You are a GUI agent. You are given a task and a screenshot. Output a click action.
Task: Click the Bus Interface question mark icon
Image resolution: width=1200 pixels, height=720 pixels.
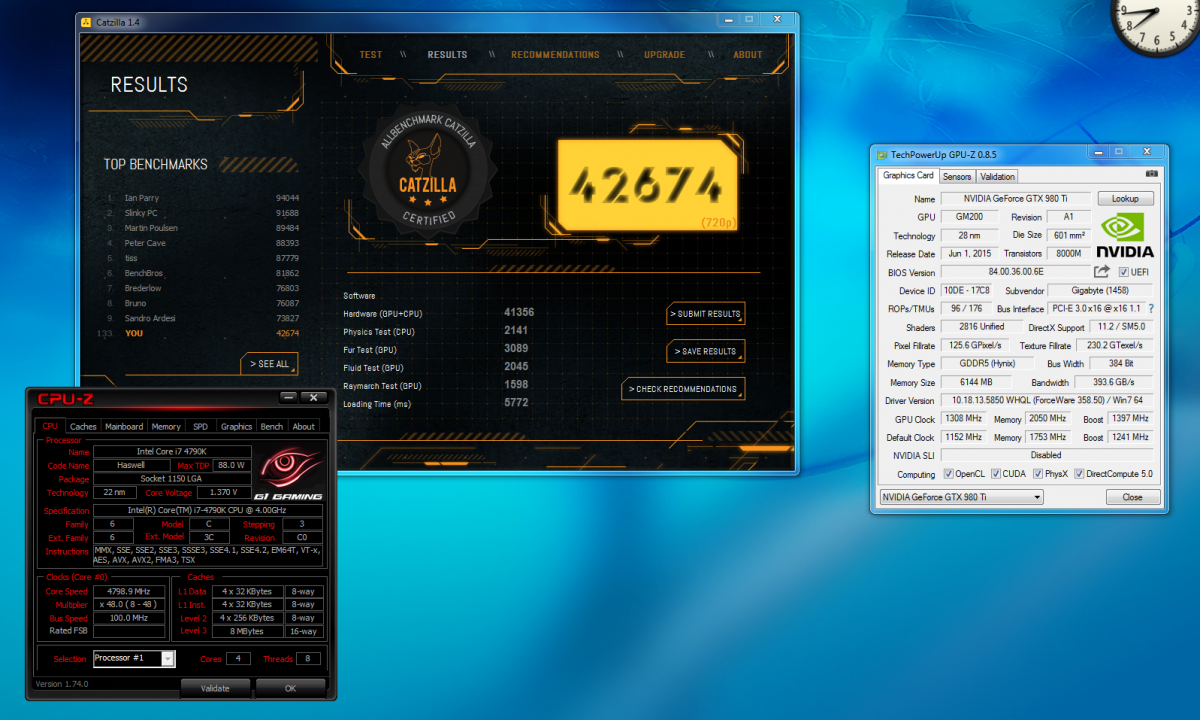point(1151,309)
